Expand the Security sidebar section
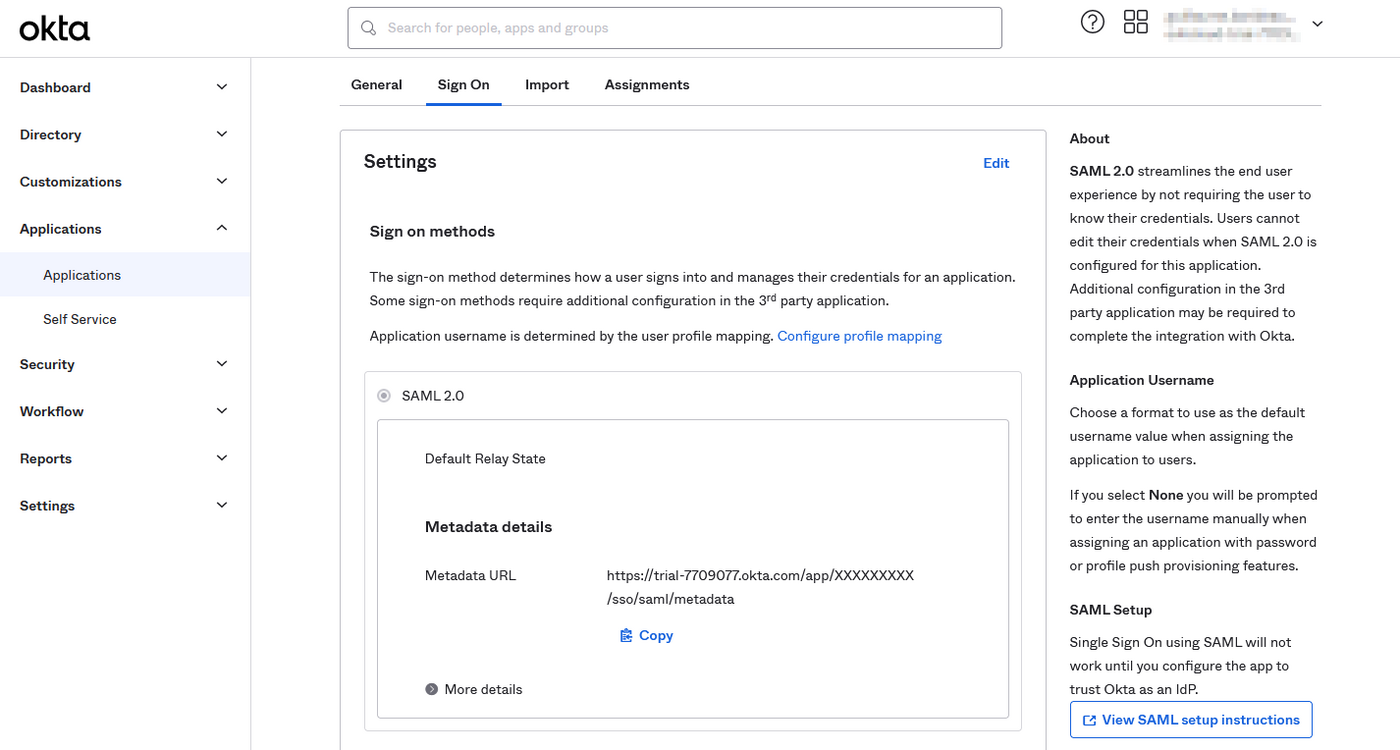Screen dimensions: 1400x750 point(222,364)
